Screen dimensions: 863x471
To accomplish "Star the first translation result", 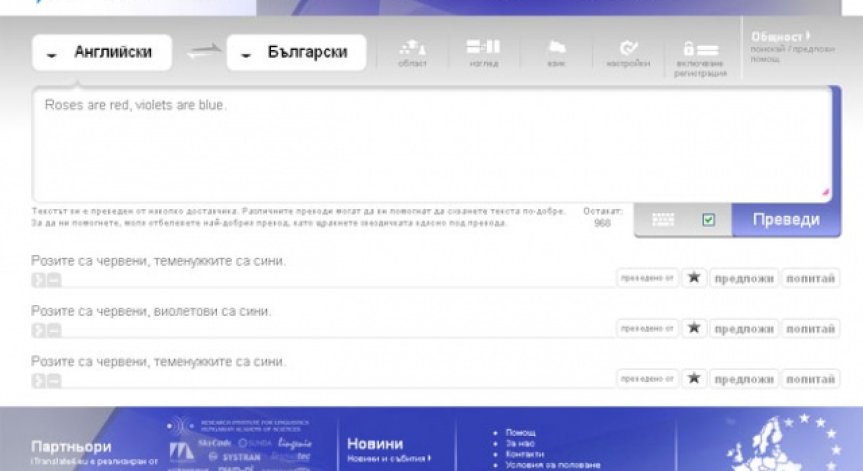I will (694, 277).
